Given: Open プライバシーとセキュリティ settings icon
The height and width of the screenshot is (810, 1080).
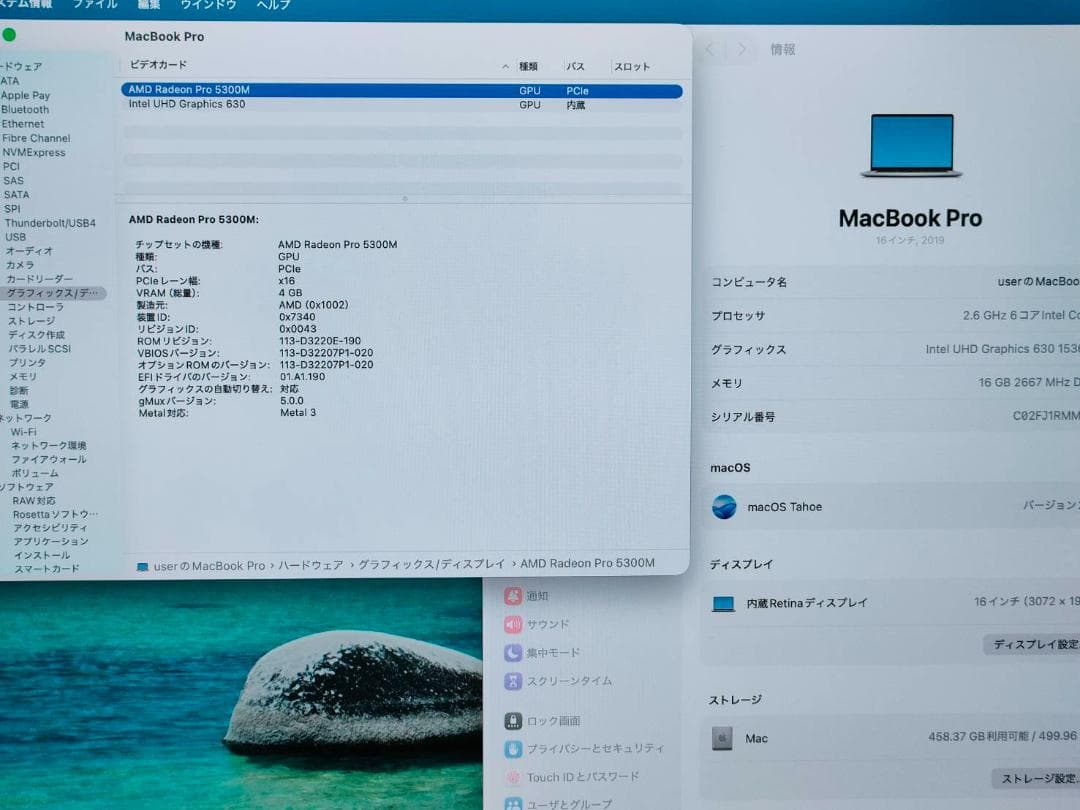Looking at the screenshot, I should click(513, 749).
